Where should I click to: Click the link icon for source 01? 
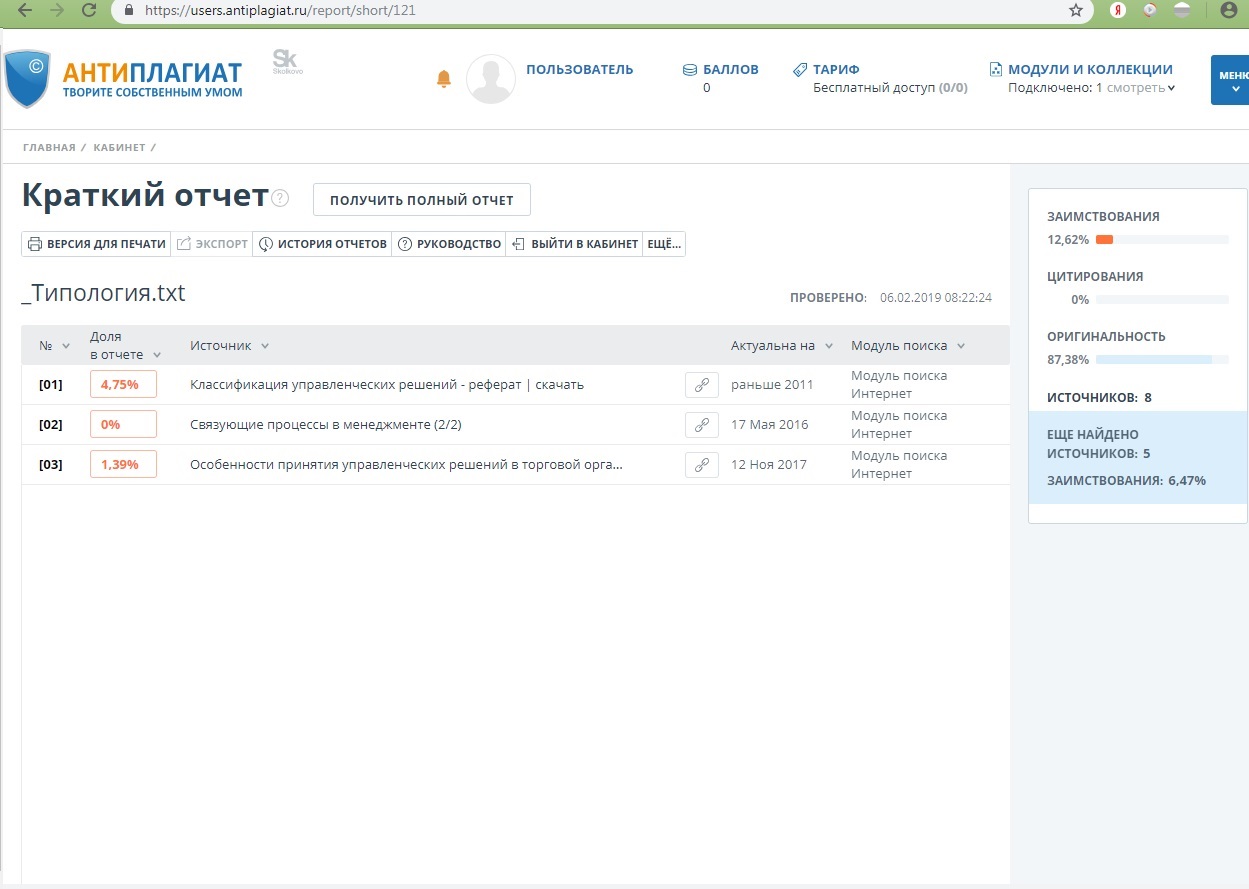(701, 385)
